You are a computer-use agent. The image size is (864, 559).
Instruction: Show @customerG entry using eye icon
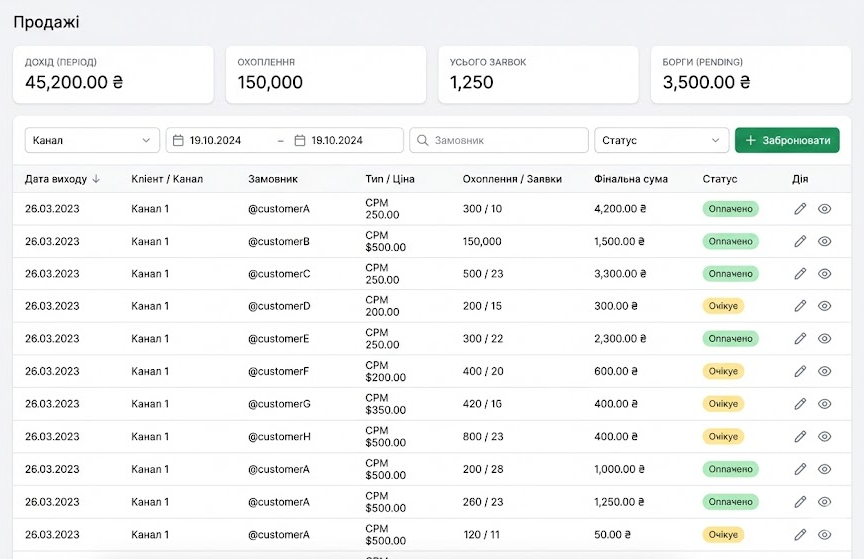(x=825, y=404)
